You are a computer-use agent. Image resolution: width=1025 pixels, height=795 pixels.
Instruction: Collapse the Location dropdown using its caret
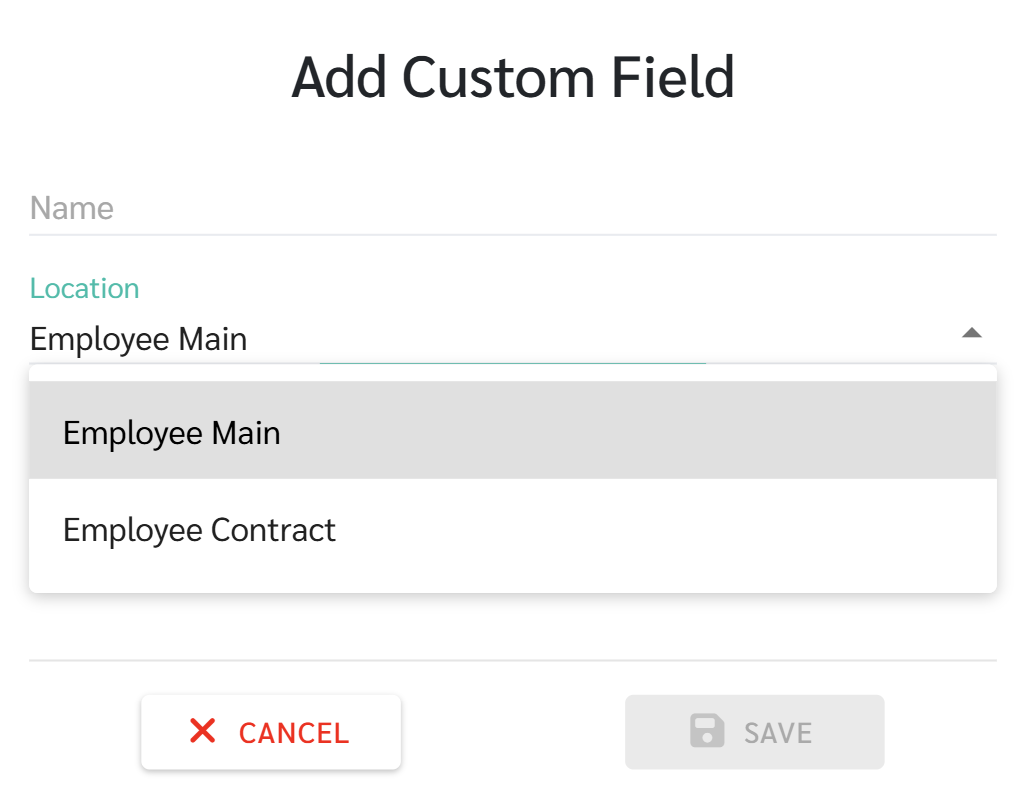click(971, 334)
